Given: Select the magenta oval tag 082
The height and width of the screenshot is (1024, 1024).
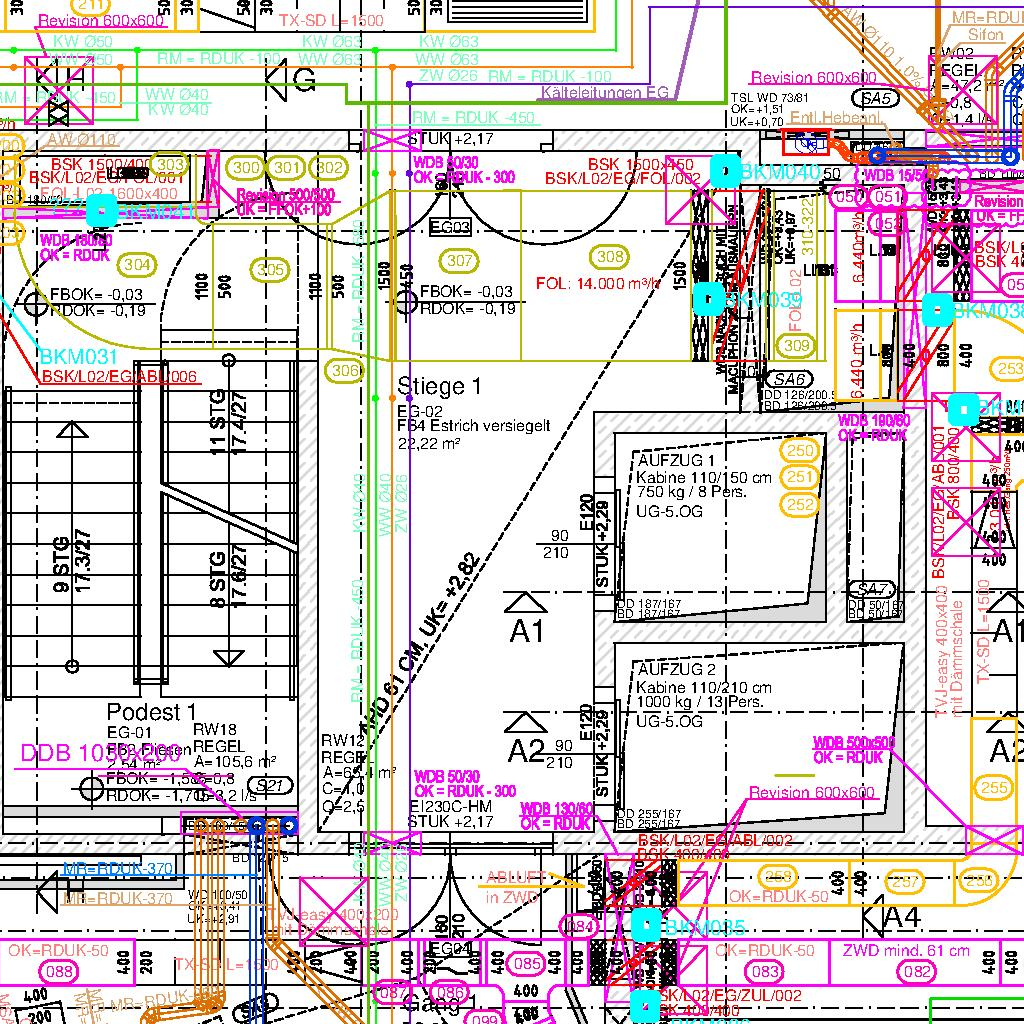Looking at the screenshot, I should (918, 971).
